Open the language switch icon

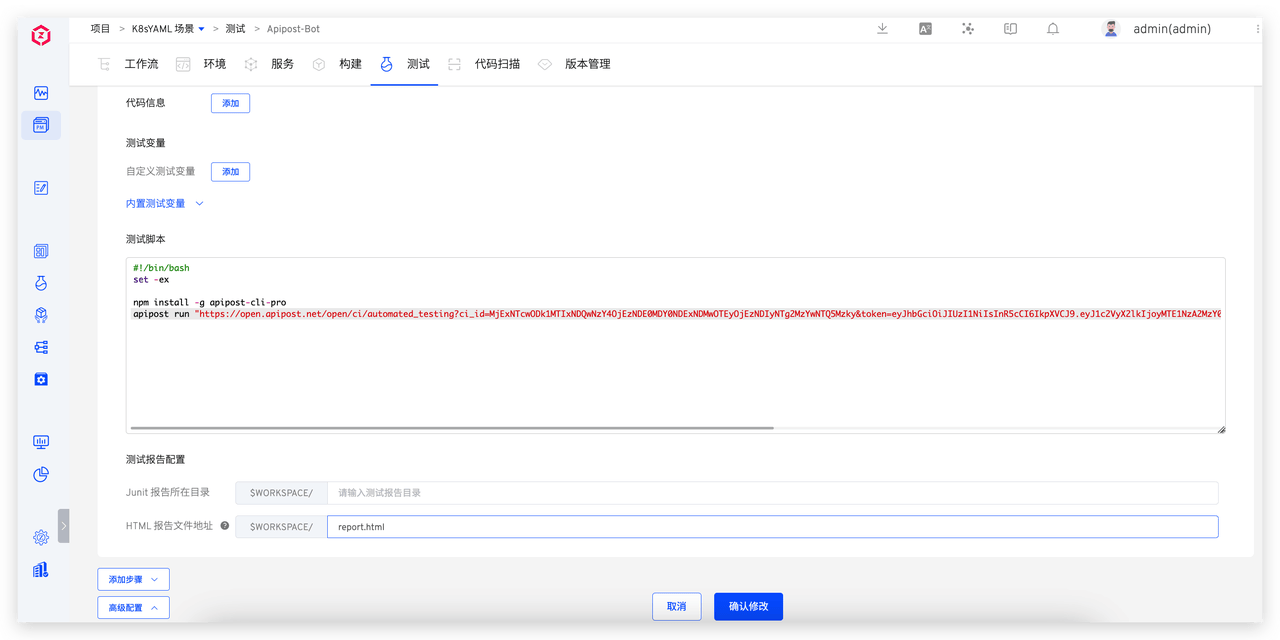point(925,29)
